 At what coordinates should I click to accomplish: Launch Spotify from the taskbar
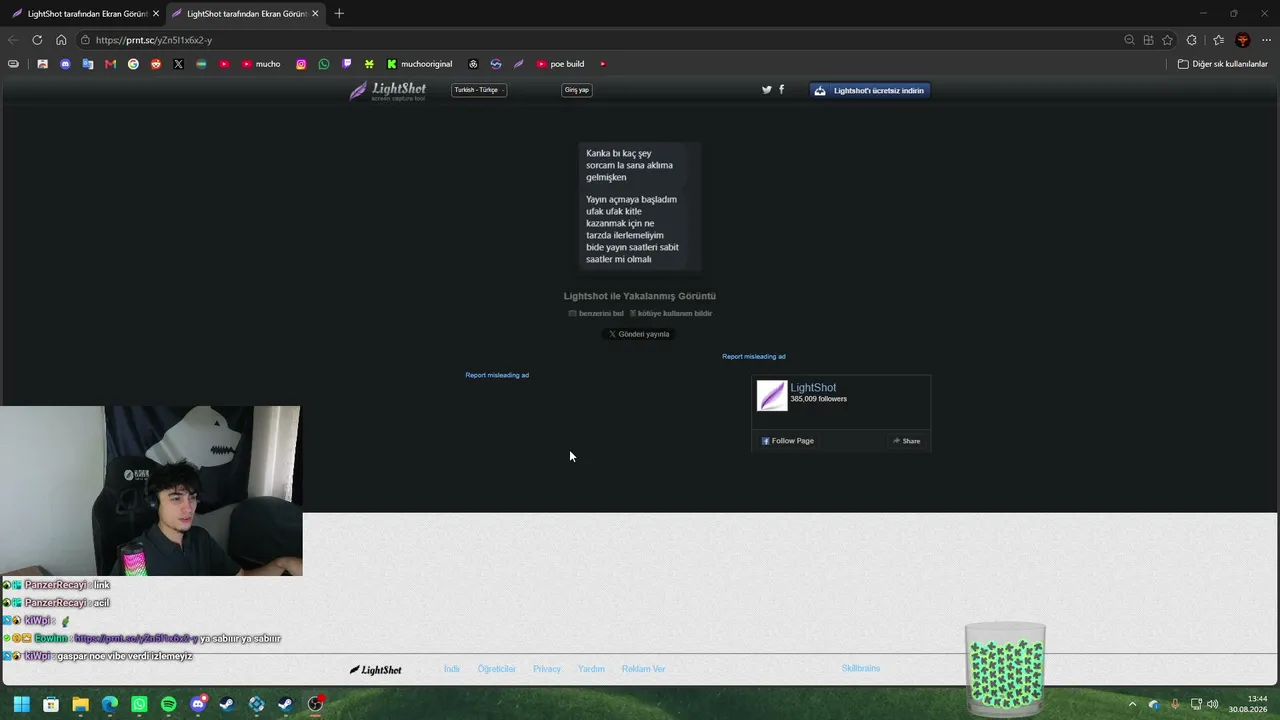(x=168, y=704)
